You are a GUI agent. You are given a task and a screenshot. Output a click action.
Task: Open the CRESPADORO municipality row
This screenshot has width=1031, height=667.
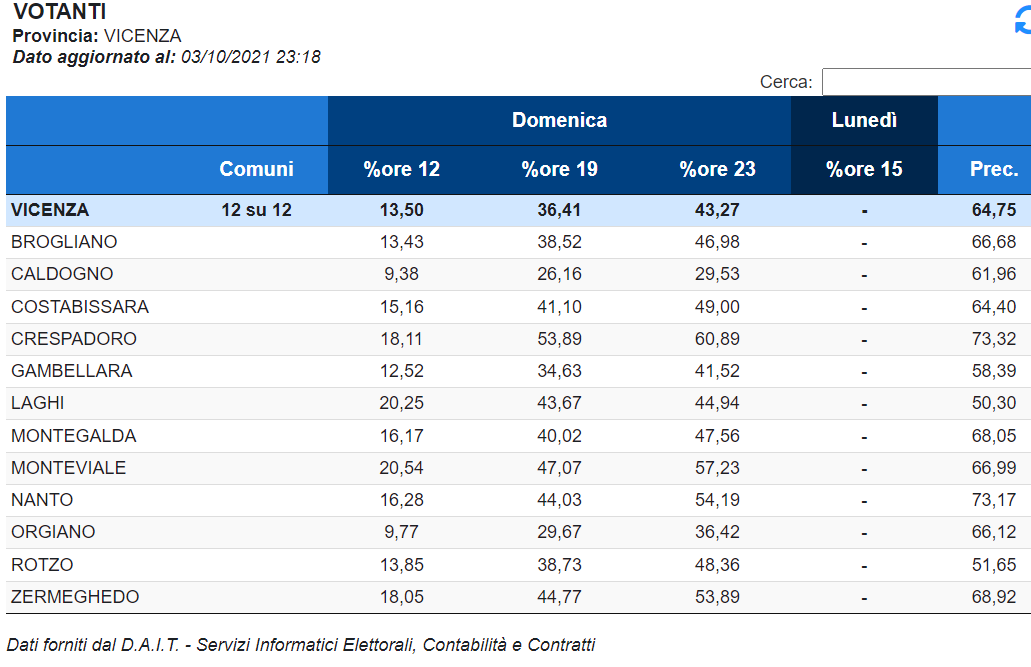[x=518, y=339]
